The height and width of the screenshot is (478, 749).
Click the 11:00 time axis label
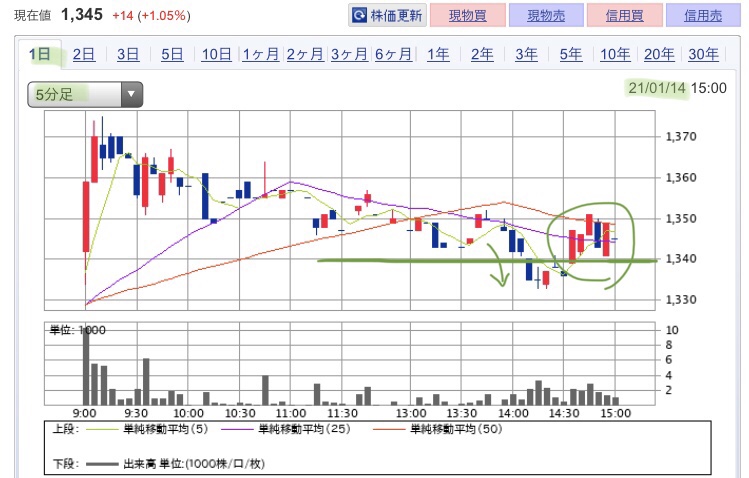point(291,413)
